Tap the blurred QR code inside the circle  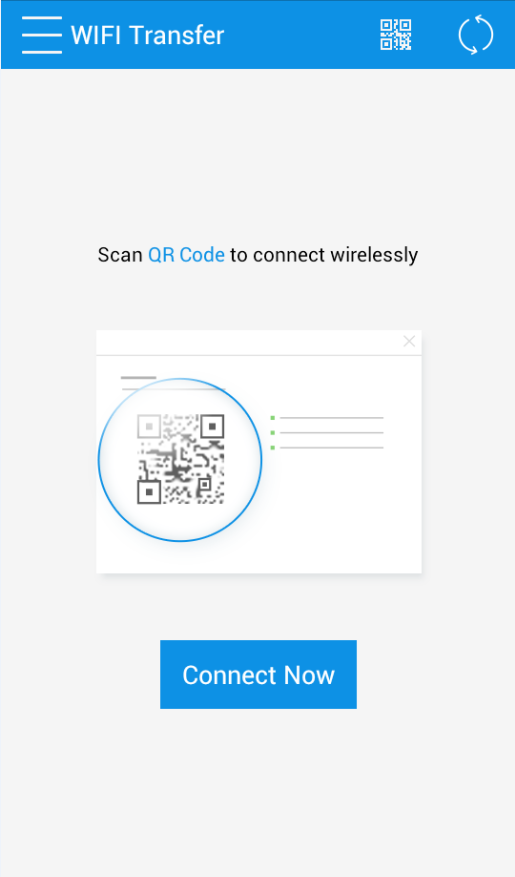[x=181, y=459]
